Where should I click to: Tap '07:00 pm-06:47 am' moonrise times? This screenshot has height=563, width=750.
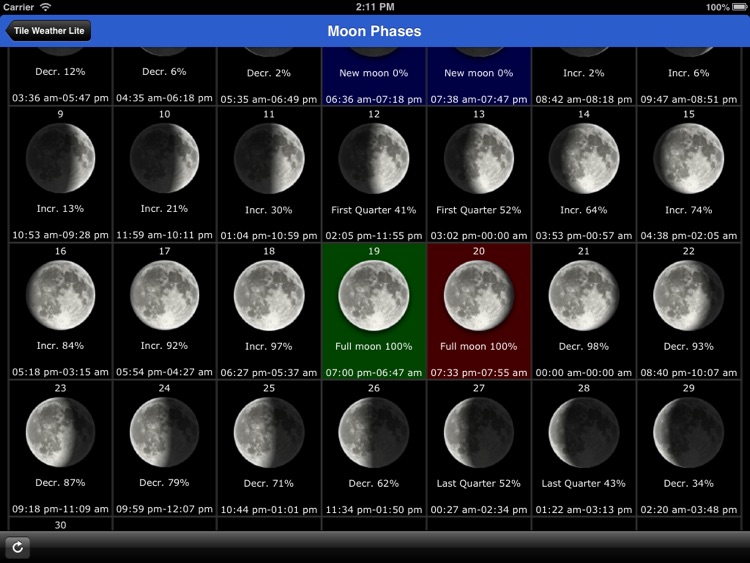click(x=374, y=373)
